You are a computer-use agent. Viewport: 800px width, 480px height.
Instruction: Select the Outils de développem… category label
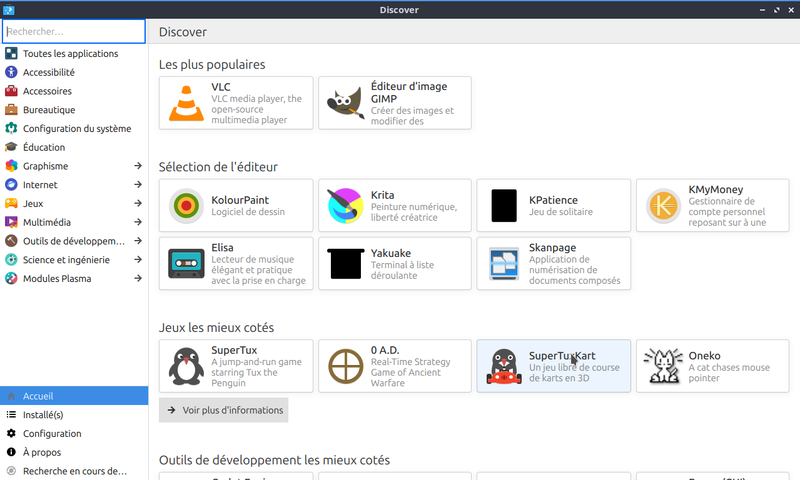pyautogui.click(x=73, y=241)
